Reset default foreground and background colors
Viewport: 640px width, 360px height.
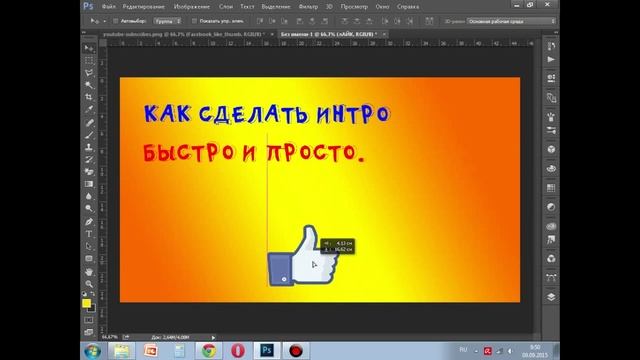[x=84, y=294]
